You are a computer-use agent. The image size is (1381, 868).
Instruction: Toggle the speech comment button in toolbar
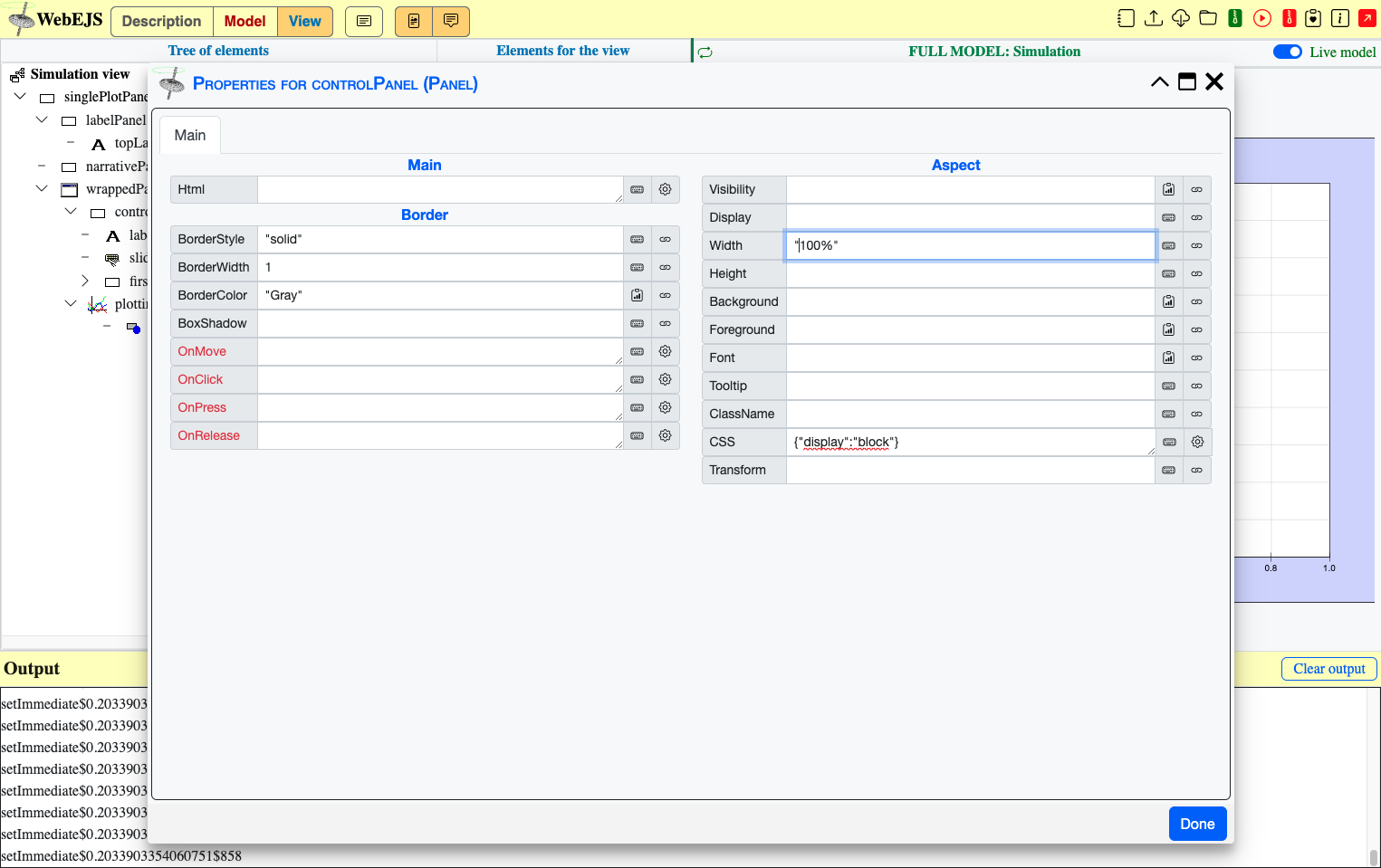pos(451,21)
